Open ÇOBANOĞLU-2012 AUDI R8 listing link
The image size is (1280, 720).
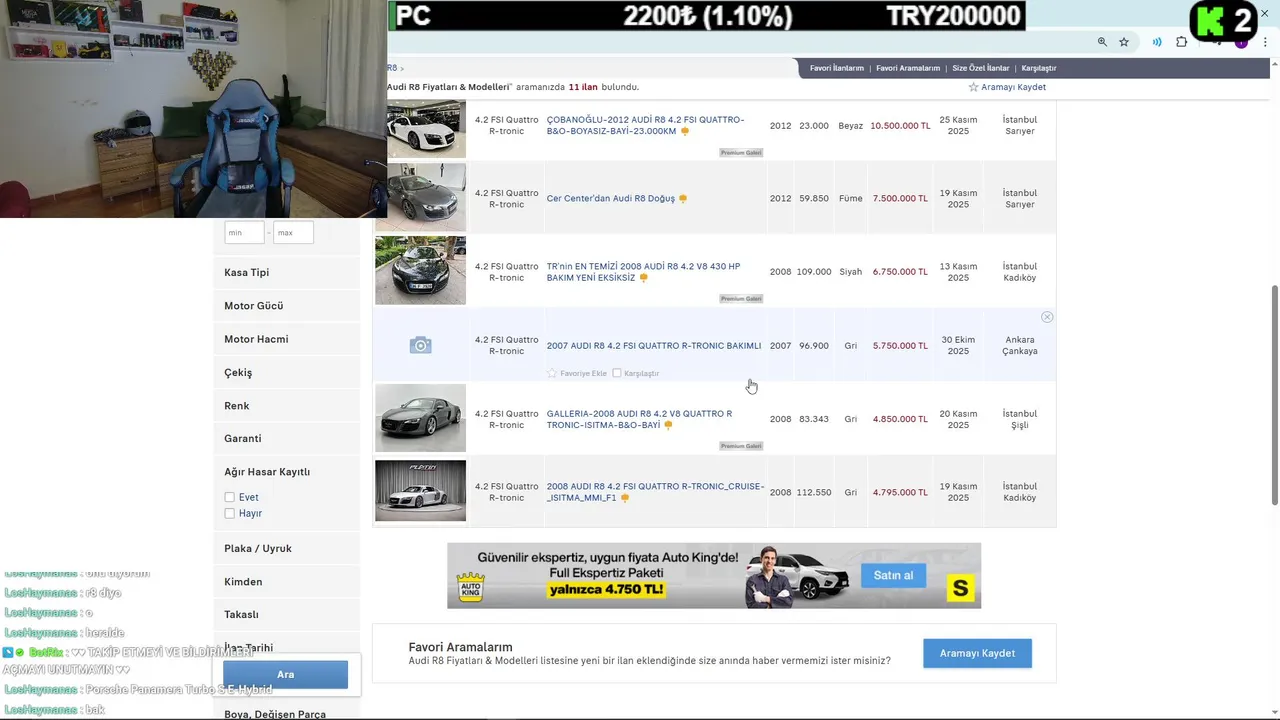pyautogui.click(x=645, y=125)
